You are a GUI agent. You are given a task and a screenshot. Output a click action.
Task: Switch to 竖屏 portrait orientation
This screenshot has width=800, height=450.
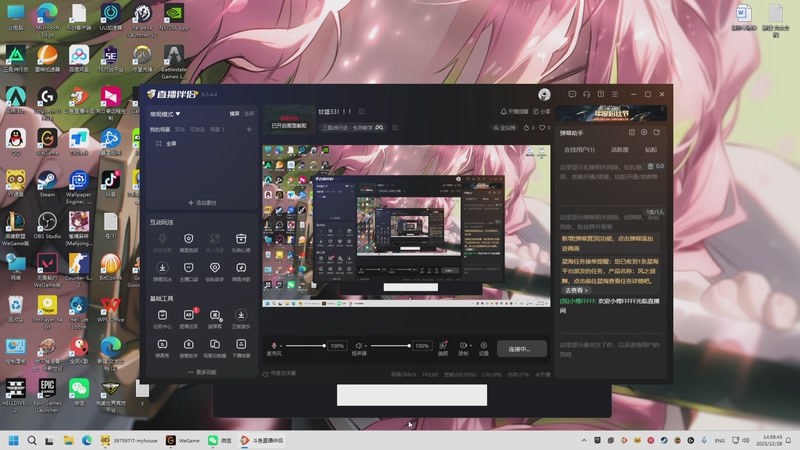249,114
